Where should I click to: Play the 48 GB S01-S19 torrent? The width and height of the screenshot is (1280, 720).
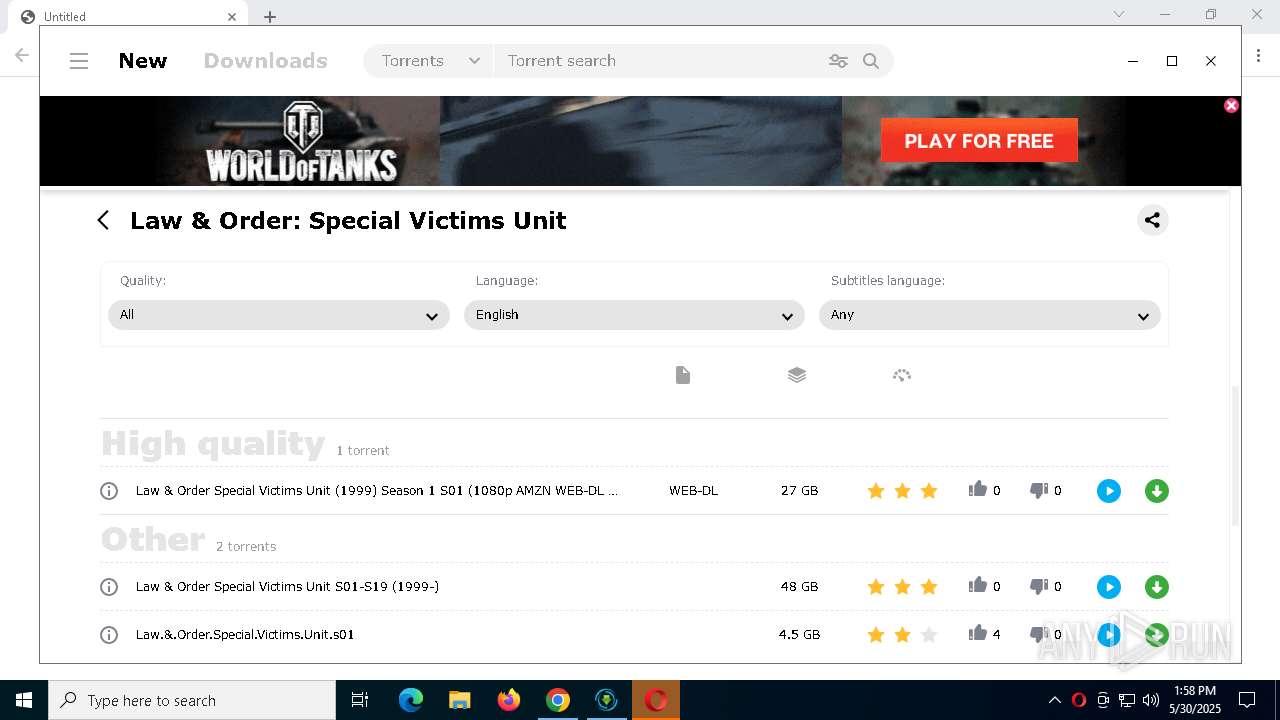1108,587
